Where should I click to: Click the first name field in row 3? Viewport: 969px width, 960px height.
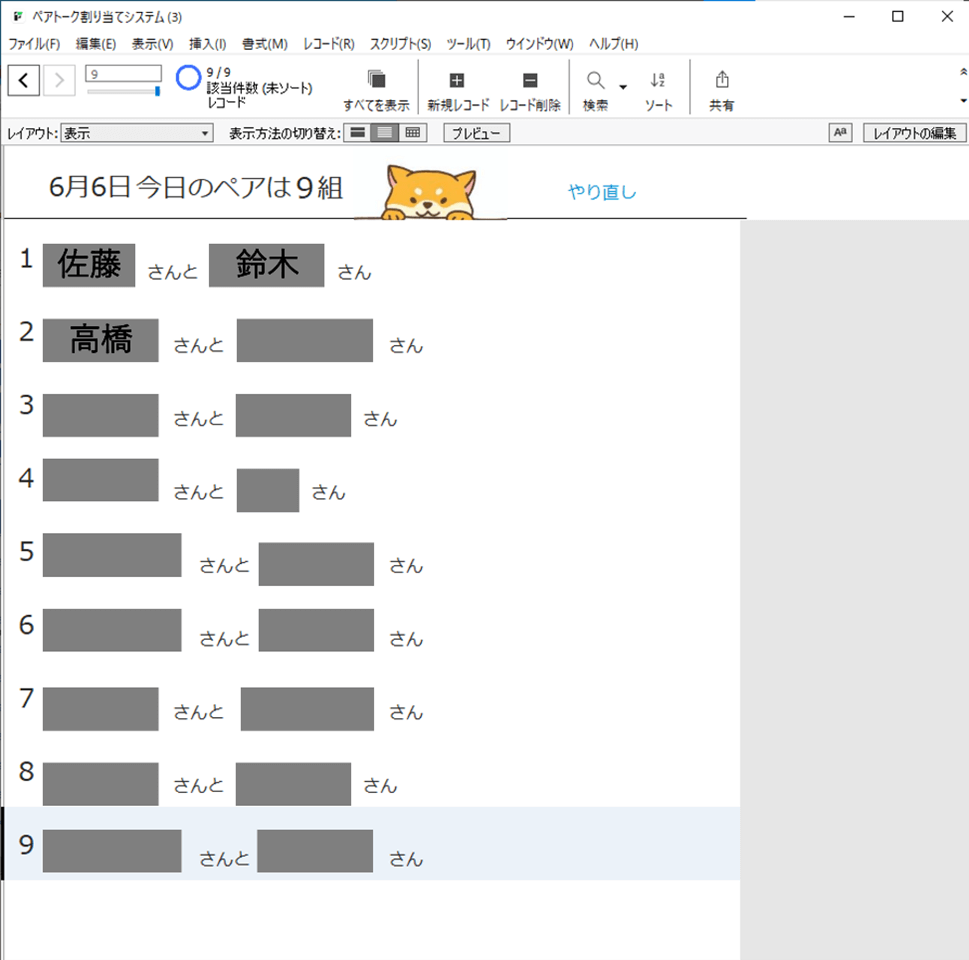[x=101, y=415]
